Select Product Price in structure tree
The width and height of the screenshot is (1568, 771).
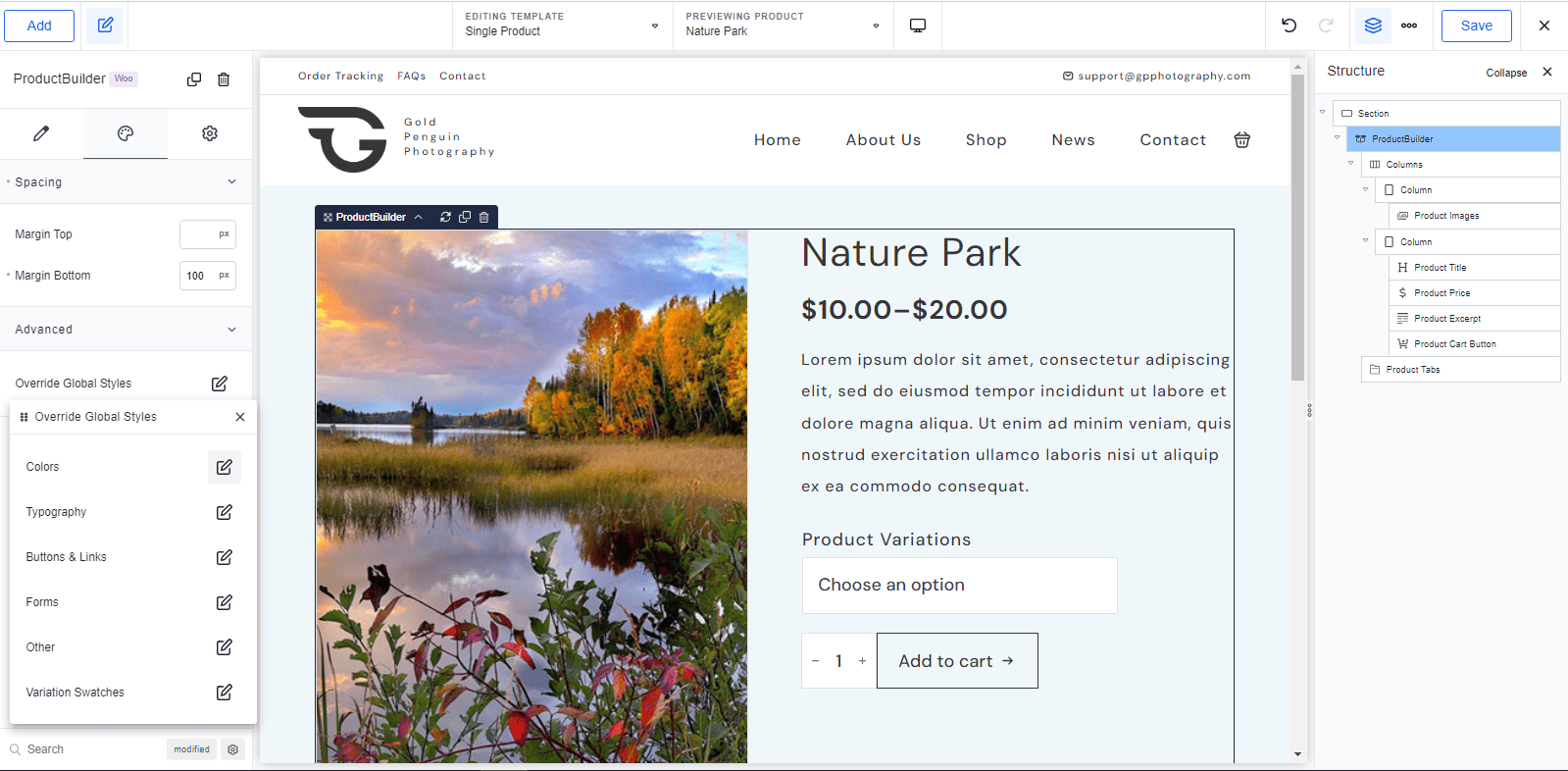[x=1442, y=293]
